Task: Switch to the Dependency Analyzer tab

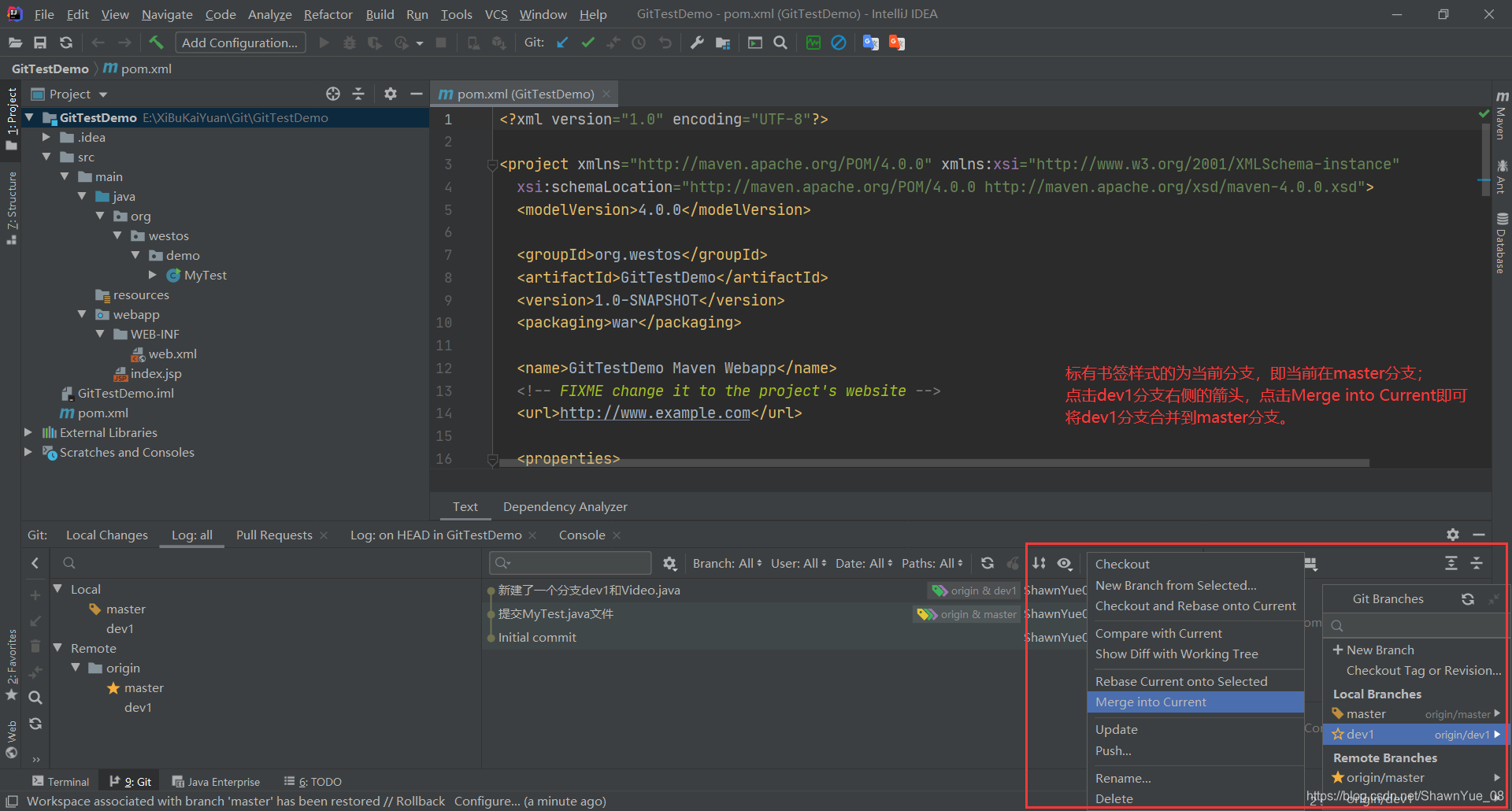Action: point(565,506)
